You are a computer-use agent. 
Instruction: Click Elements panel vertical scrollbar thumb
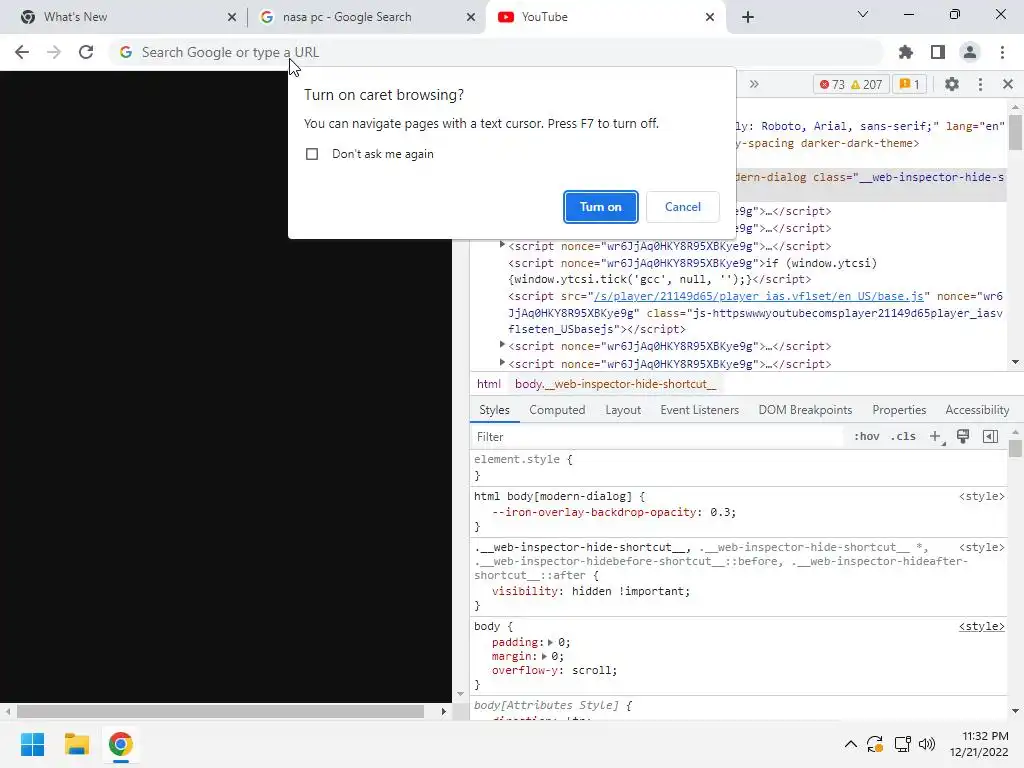tap(1015, 133)
